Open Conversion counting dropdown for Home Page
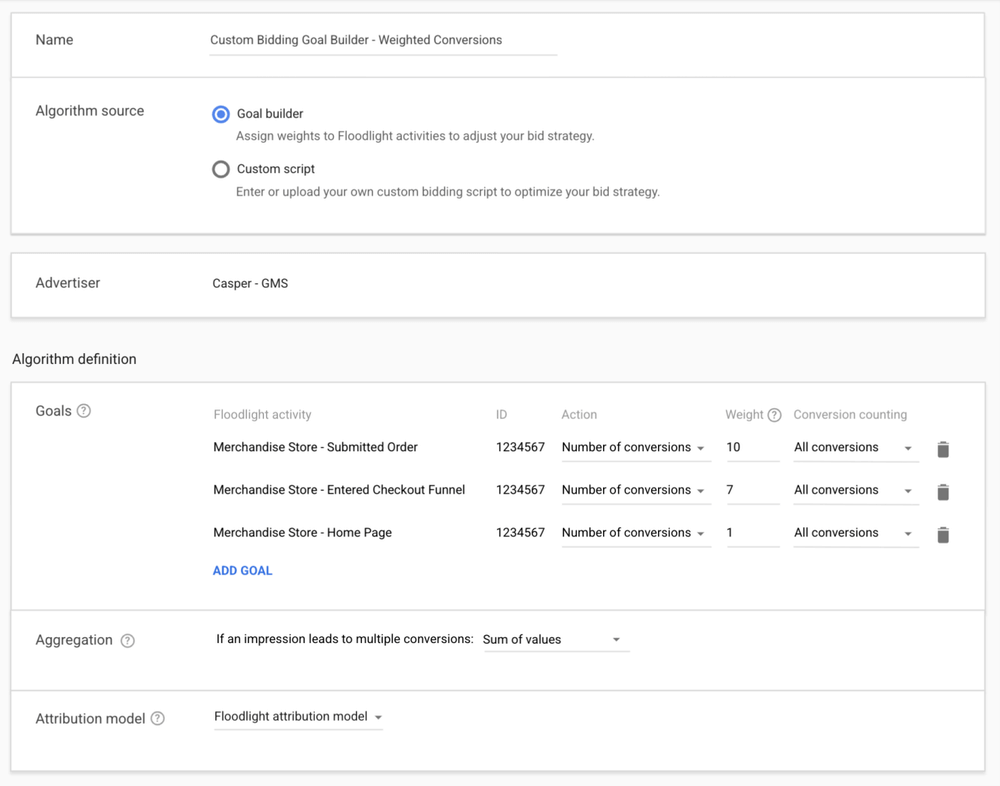The width and height of the screenshot is (1000, 786). click(x=854, y=533)
